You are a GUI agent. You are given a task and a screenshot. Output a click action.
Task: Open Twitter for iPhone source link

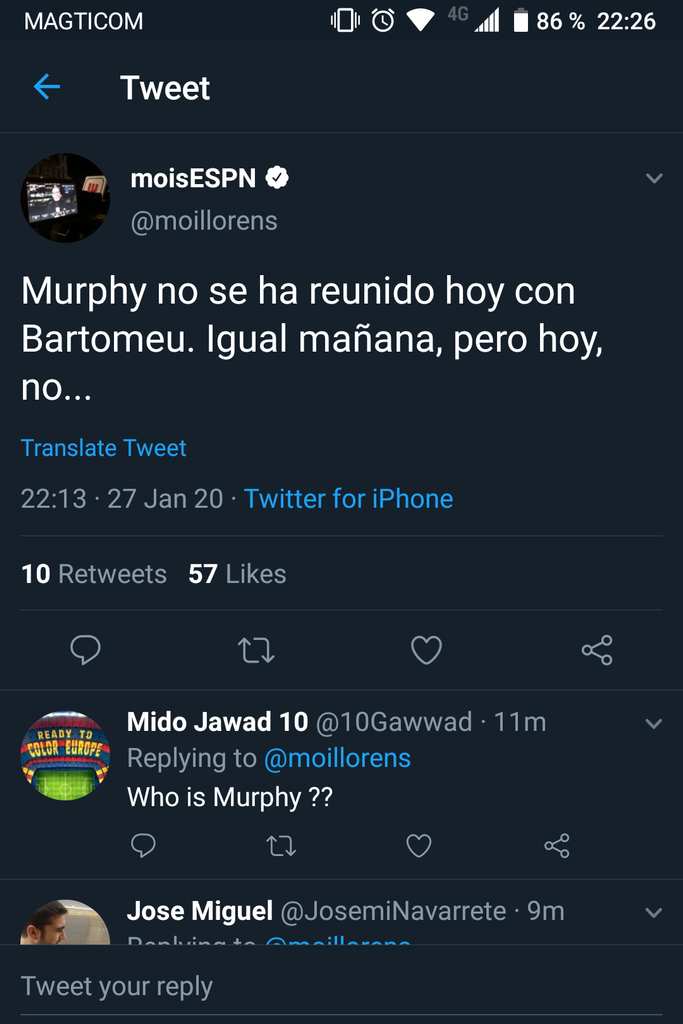click(348, 498)
